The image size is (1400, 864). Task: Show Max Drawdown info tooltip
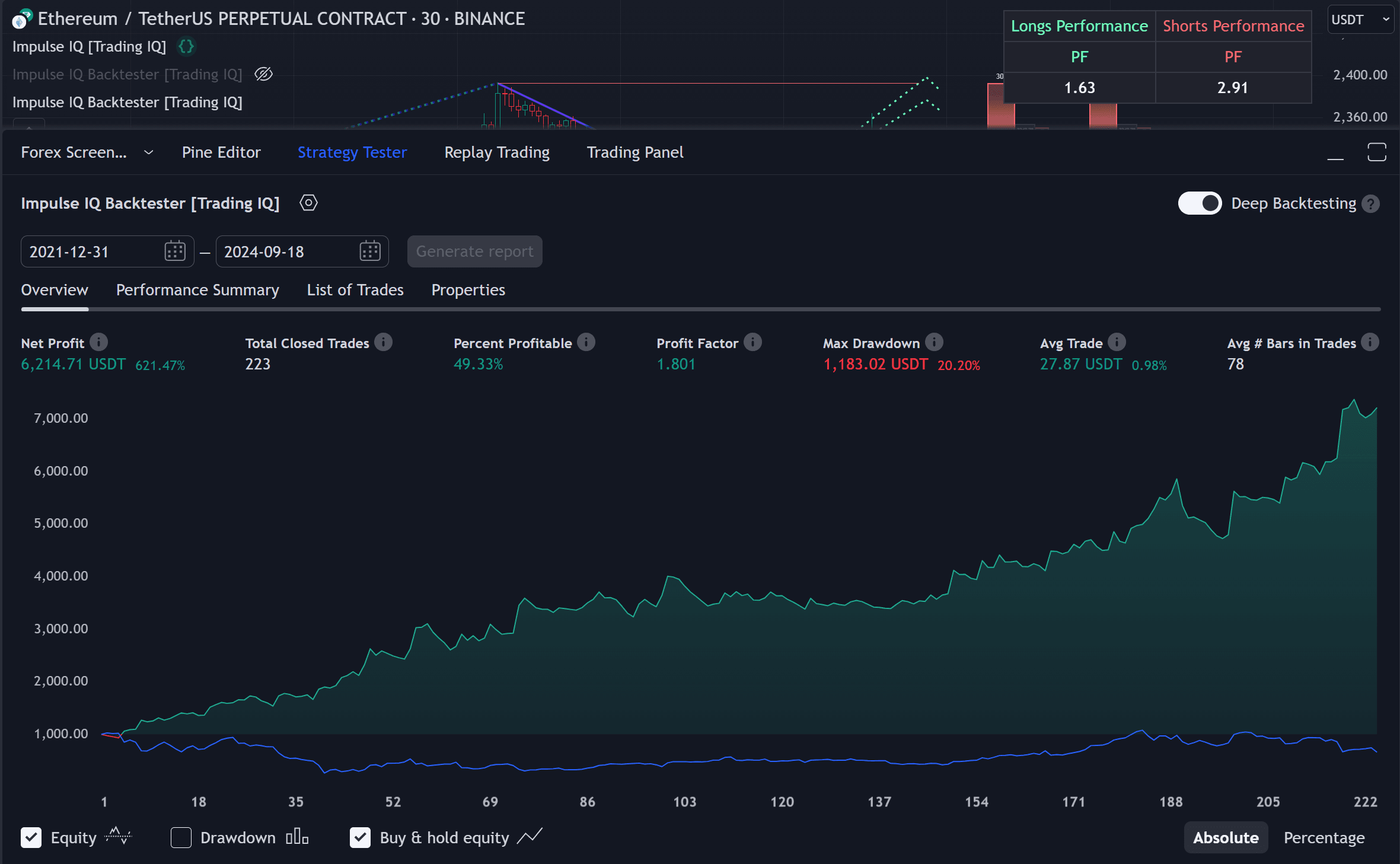(x=934, y=342)
